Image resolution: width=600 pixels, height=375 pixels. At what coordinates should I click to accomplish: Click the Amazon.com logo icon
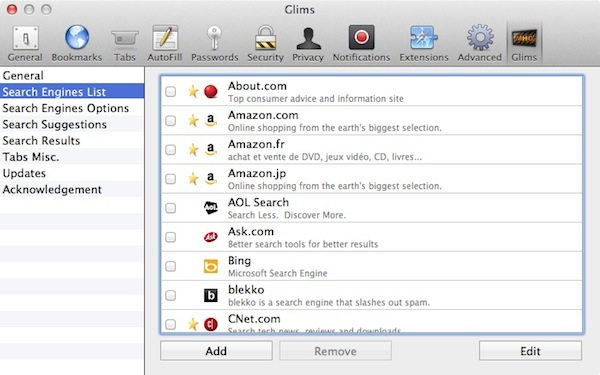click(x=211, y=121)
